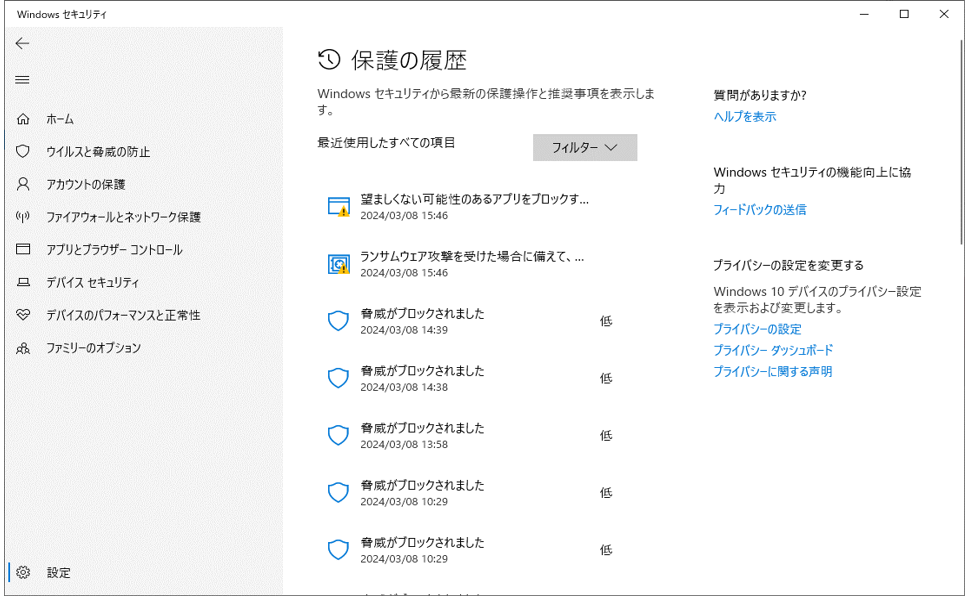Click the family options people icon
The width and height of the screenshot is (969, 599).
click(x=23, y=348)
